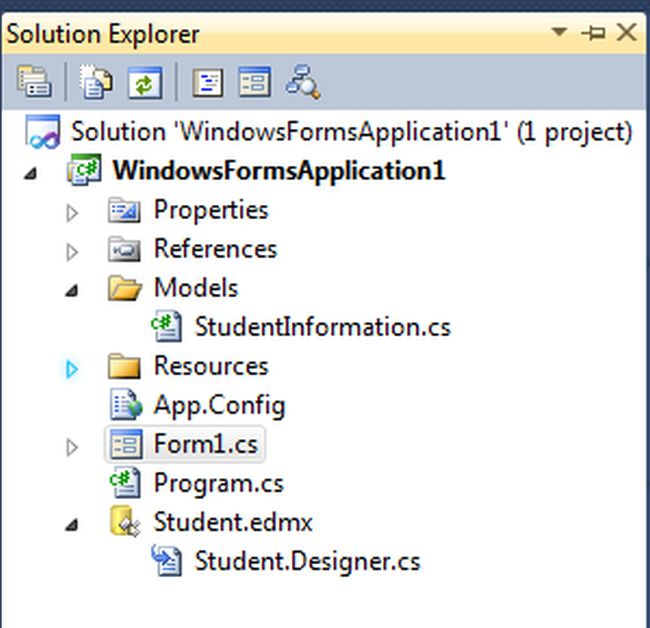Collapse the WindowsFormsApplication1 project node
The height and width of the screenshot is (628, 650).
point(31,173)
